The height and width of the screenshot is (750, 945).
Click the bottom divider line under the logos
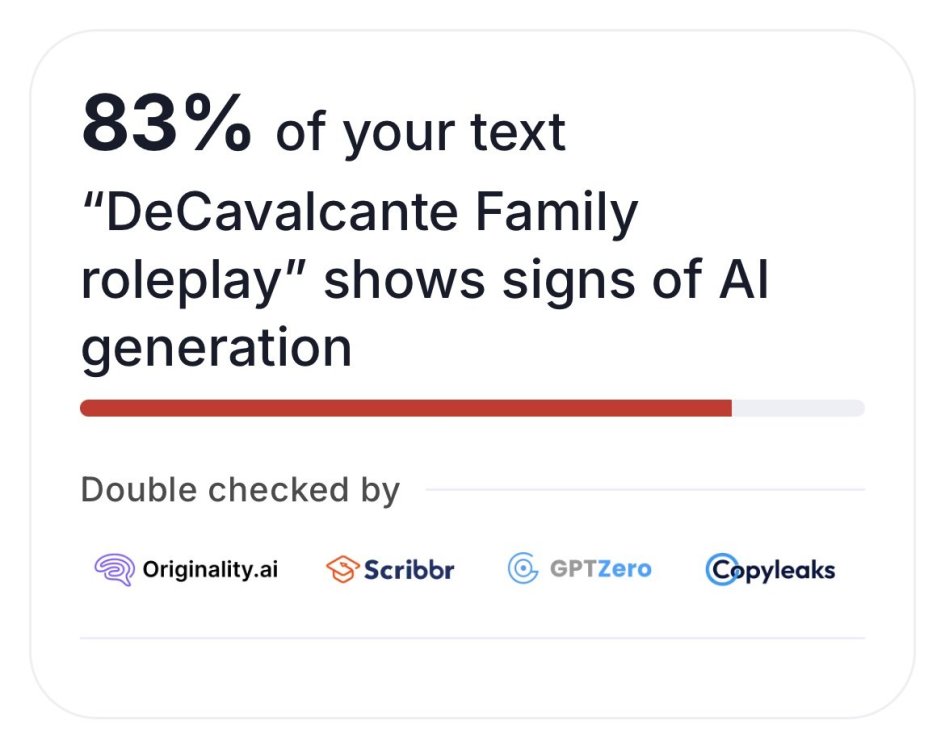472,638
